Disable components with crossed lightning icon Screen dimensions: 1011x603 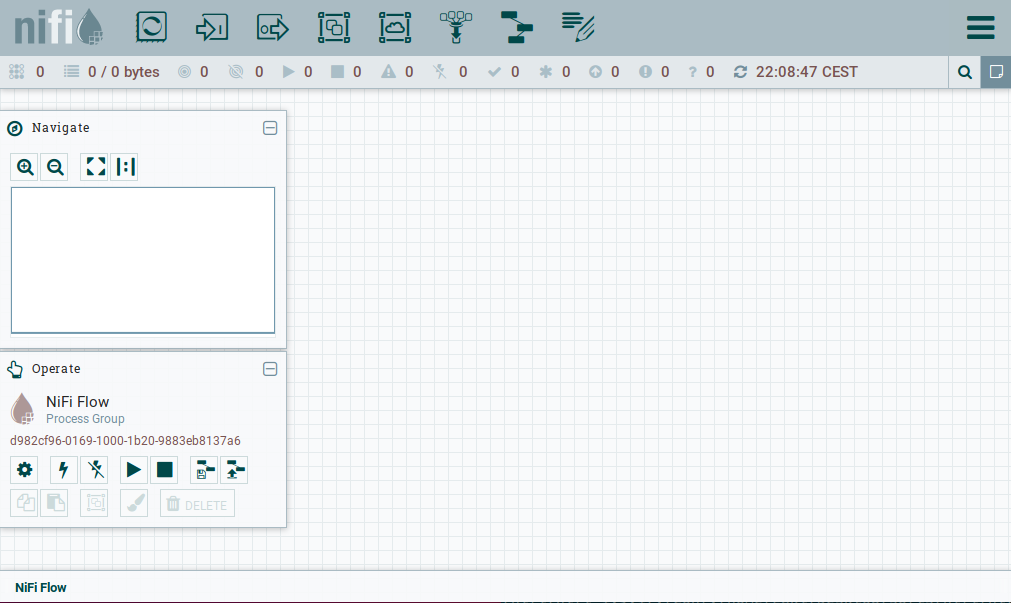click(x=95, y=470)
